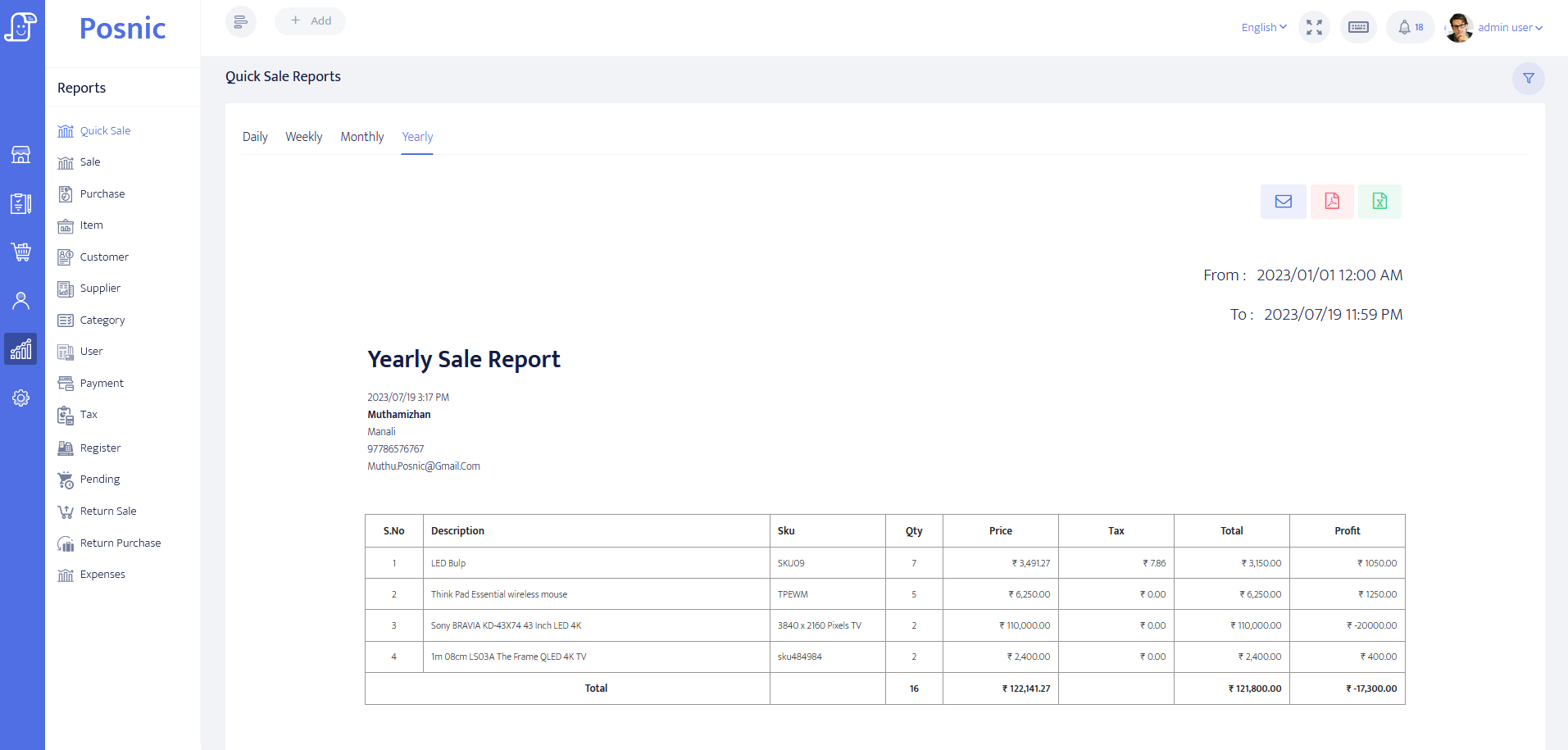Viewport: 1568px width, 750px height.
Task: Open the filter funnel icon
Action: [1528, 79]
